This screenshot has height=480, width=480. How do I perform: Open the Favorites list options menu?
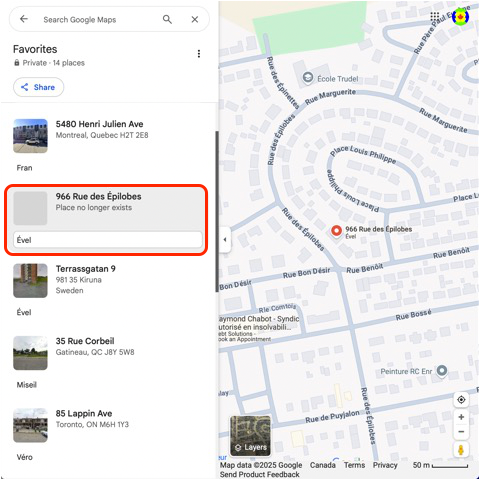pos(199,54)
